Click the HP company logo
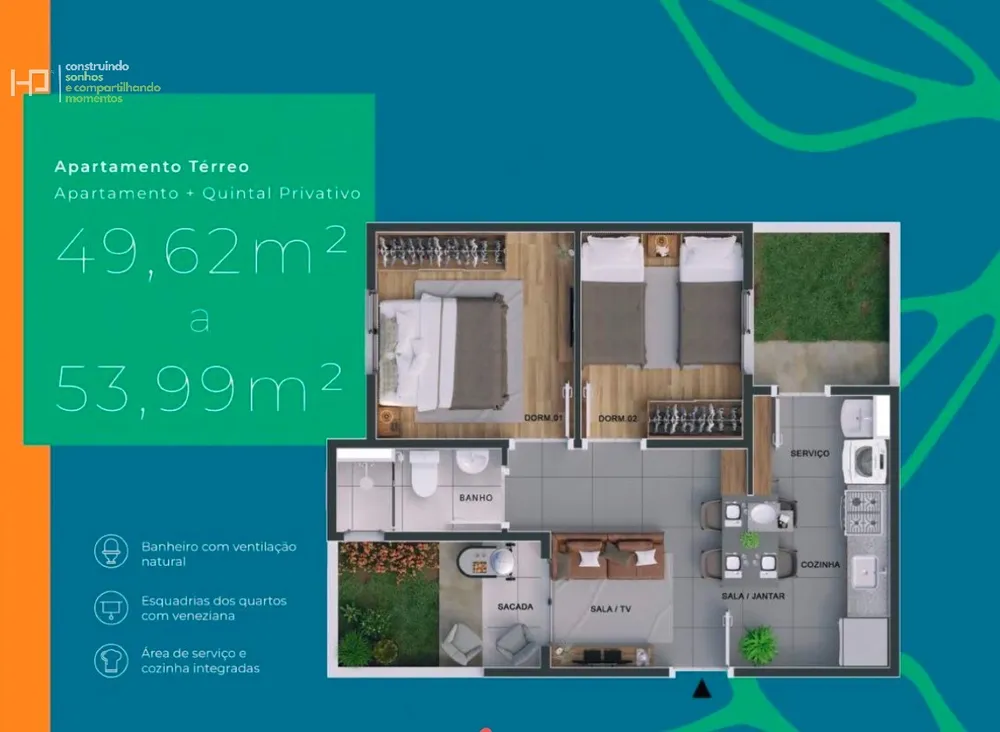Image resolution: width=1000 pixels, height=732 pixels. [x=30, y=82]
